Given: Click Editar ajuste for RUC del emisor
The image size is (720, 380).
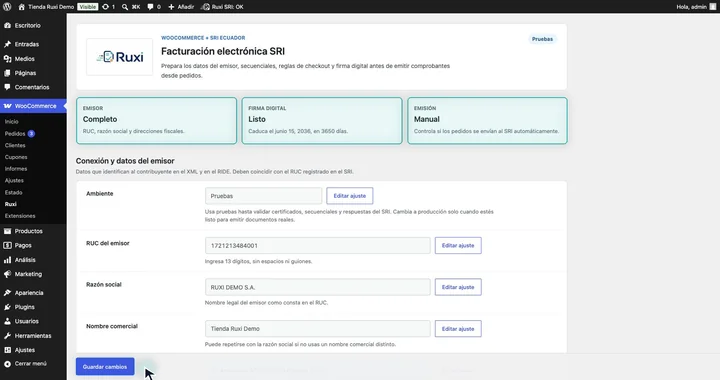Looking at the screenshot, I should click(x=458, y=246).
